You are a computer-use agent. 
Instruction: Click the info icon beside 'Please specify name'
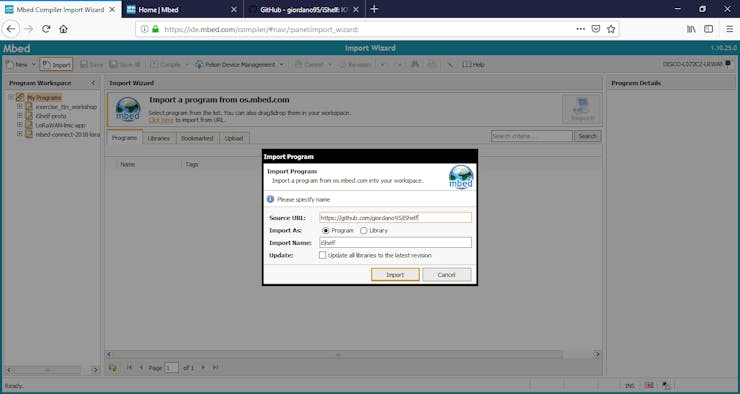[x=270, y=199]
